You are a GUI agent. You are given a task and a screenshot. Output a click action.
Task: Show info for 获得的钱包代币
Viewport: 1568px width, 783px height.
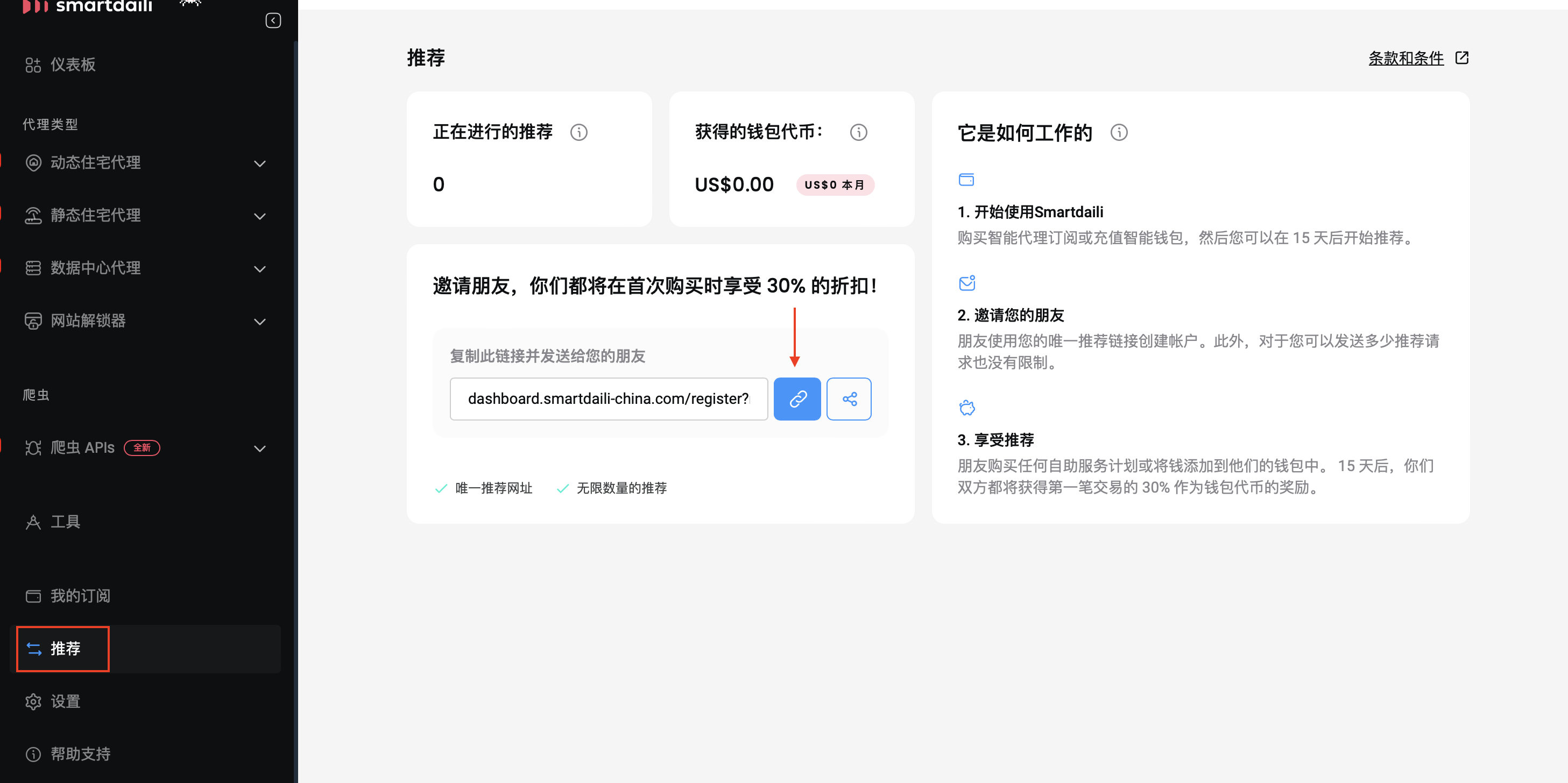click(x=858, y=132)
